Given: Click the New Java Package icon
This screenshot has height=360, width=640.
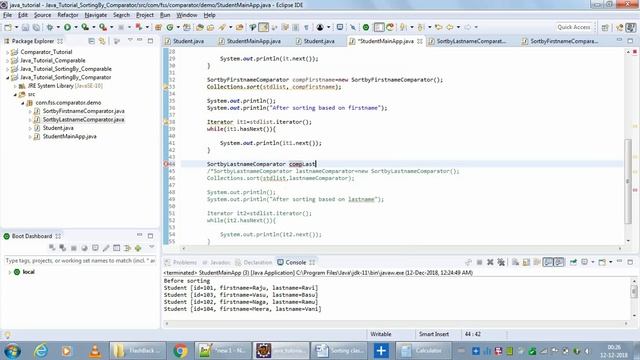Looking at the screenshot, I should pos(158,27).
